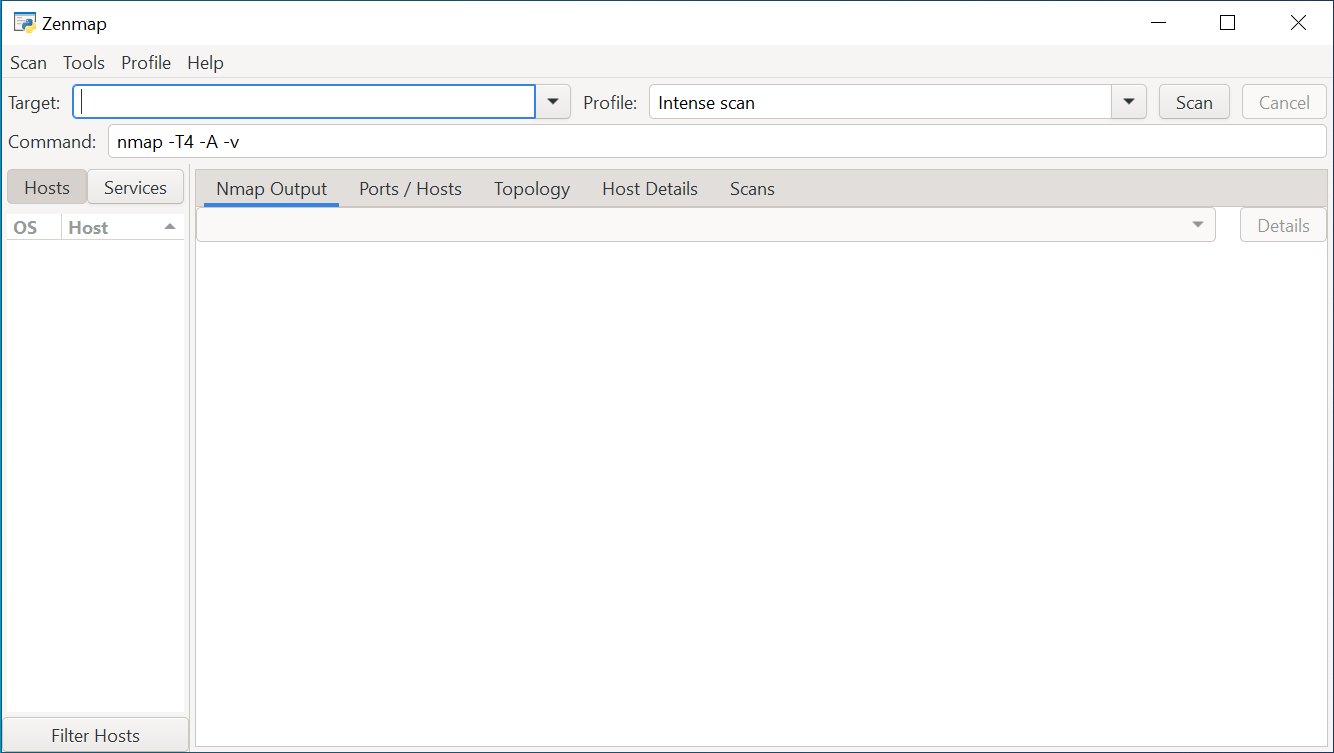Expand the Target history dropdown arrow
Viewport: 1334px width, 753px height.
point(553,102)
